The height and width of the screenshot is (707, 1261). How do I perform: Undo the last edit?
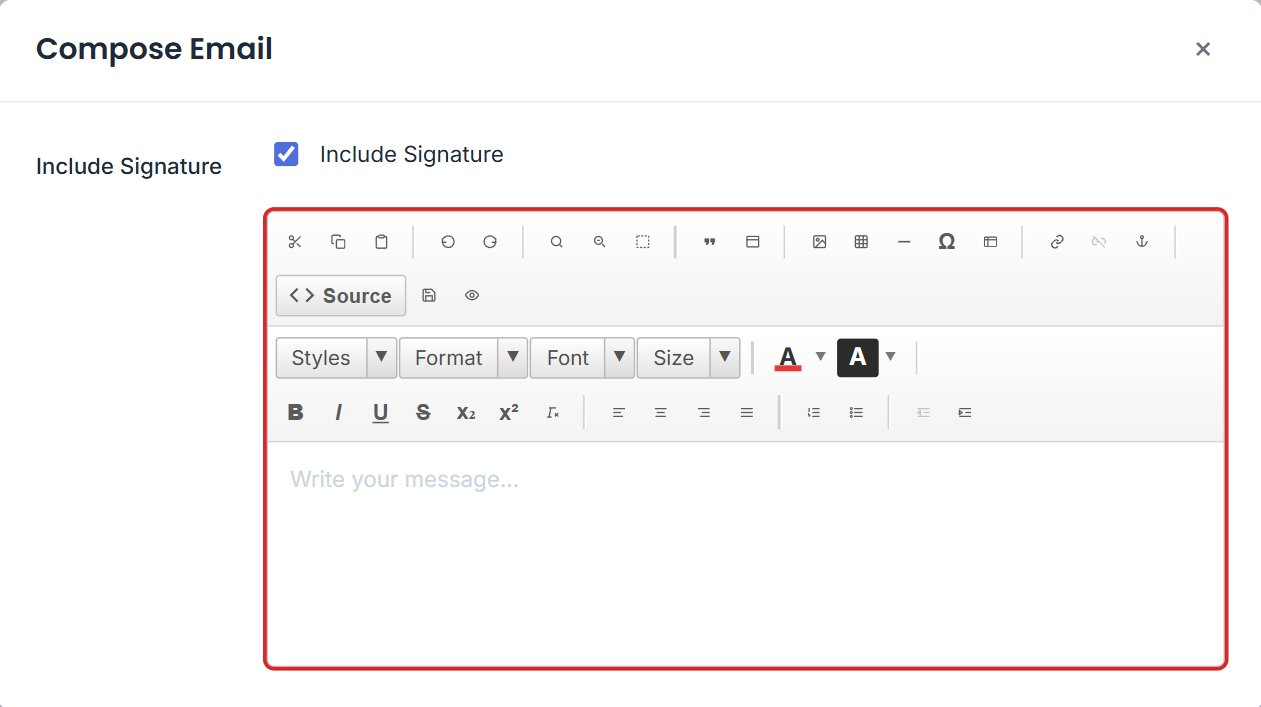tap(448, 242)
